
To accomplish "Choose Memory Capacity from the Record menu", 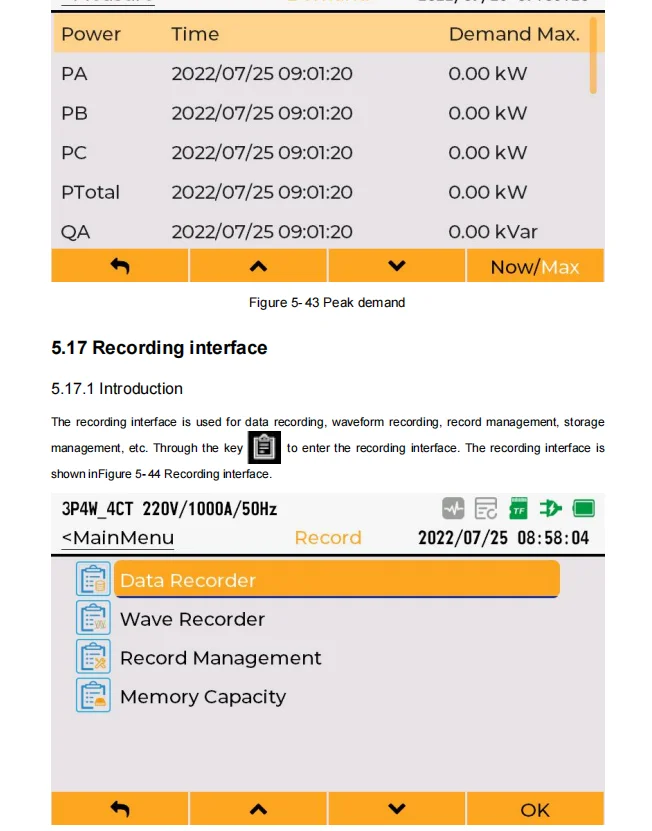I will point(203,696).
